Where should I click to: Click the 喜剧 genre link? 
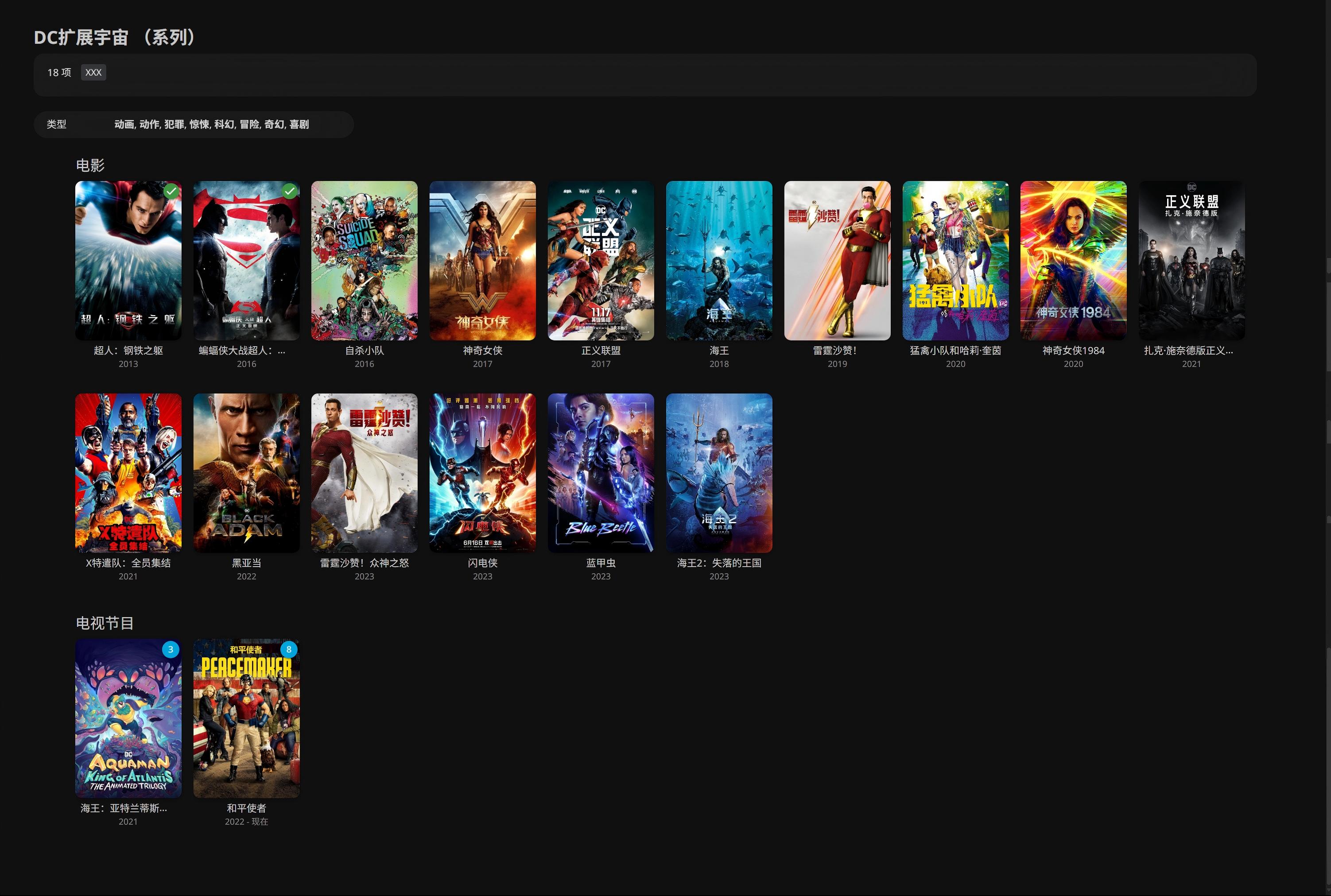(299, 124)
